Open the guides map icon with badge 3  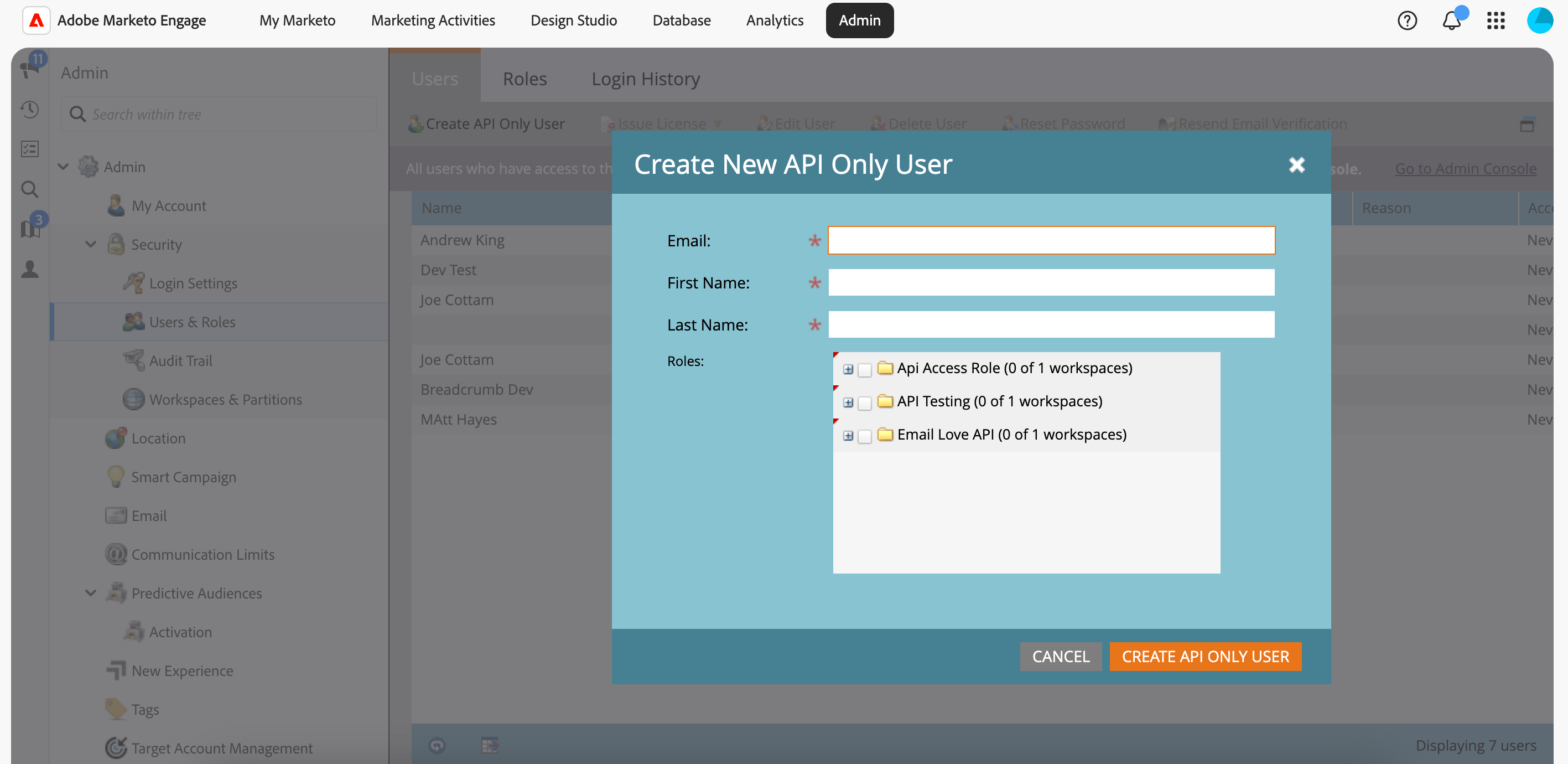click(x=29, y=229)
